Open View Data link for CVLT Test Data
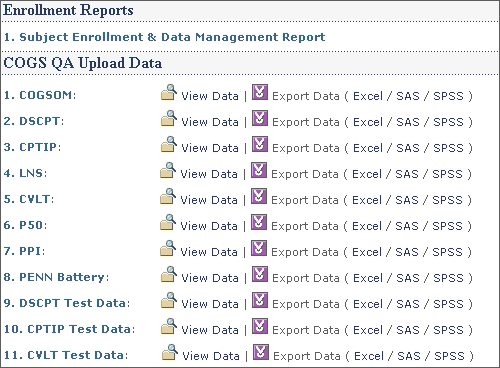 211,356
